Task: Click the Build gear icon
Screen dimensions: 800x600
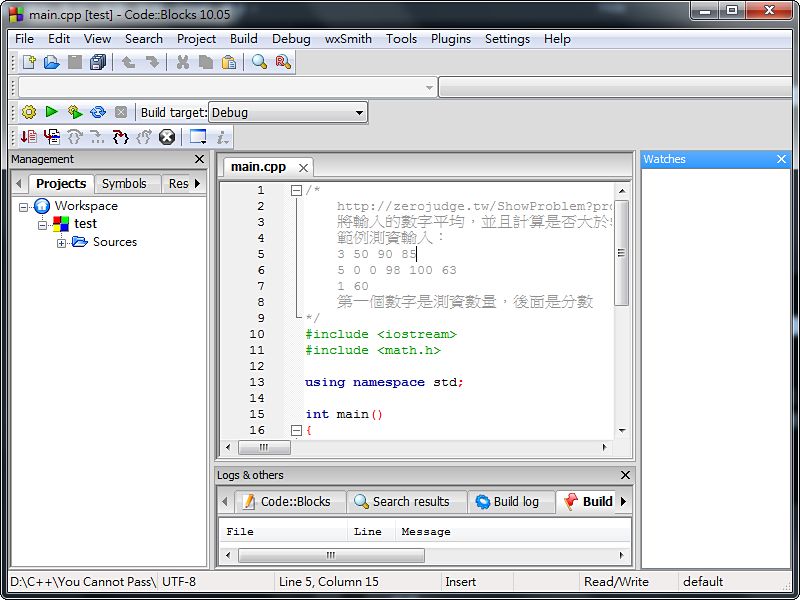Action: 29,112
